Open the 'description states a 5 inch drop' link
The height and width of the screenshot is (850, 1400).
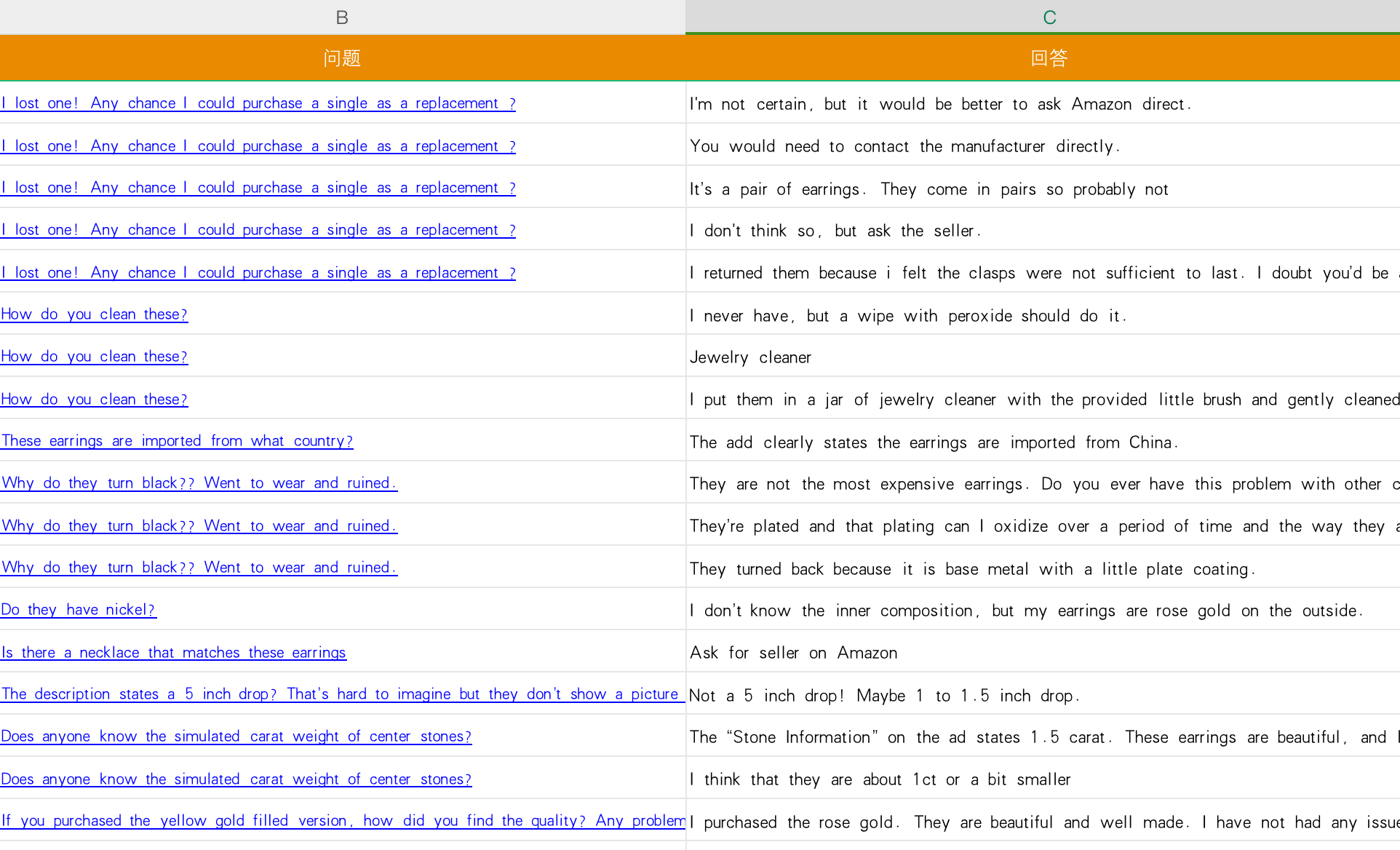pyautogui.click(x=343, y=694)
